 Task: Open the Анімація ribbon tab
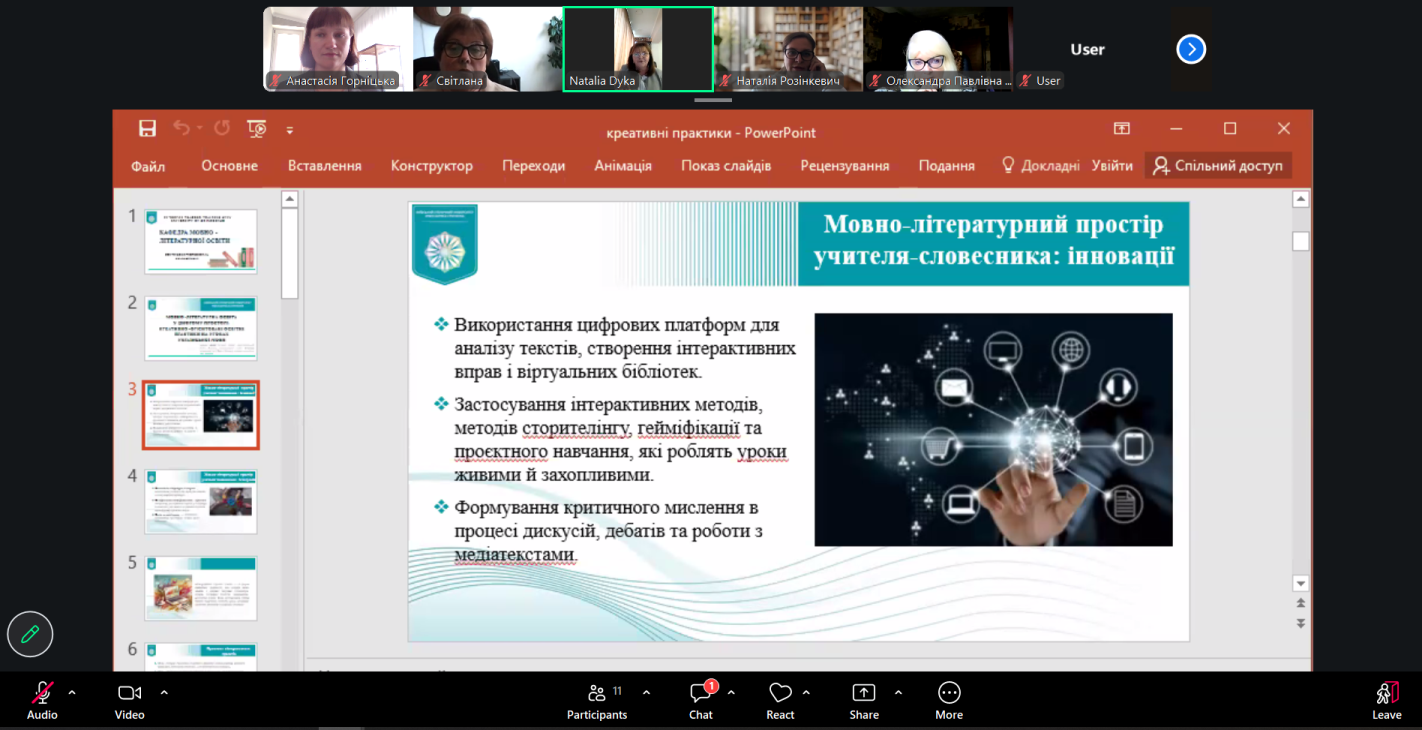tap(623, 166)
